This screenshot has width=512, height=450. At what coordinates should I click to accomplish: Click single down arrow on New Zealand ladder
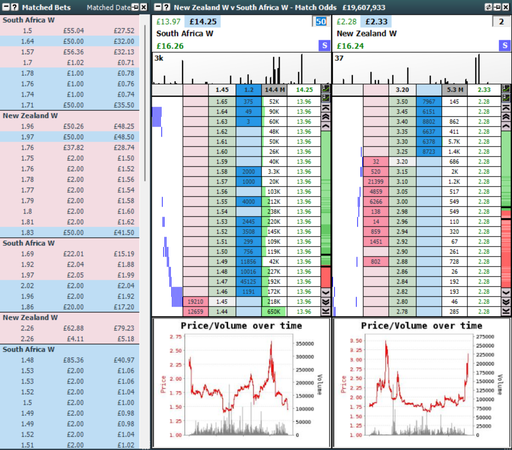pyautogui.click(x=506, y=292)
